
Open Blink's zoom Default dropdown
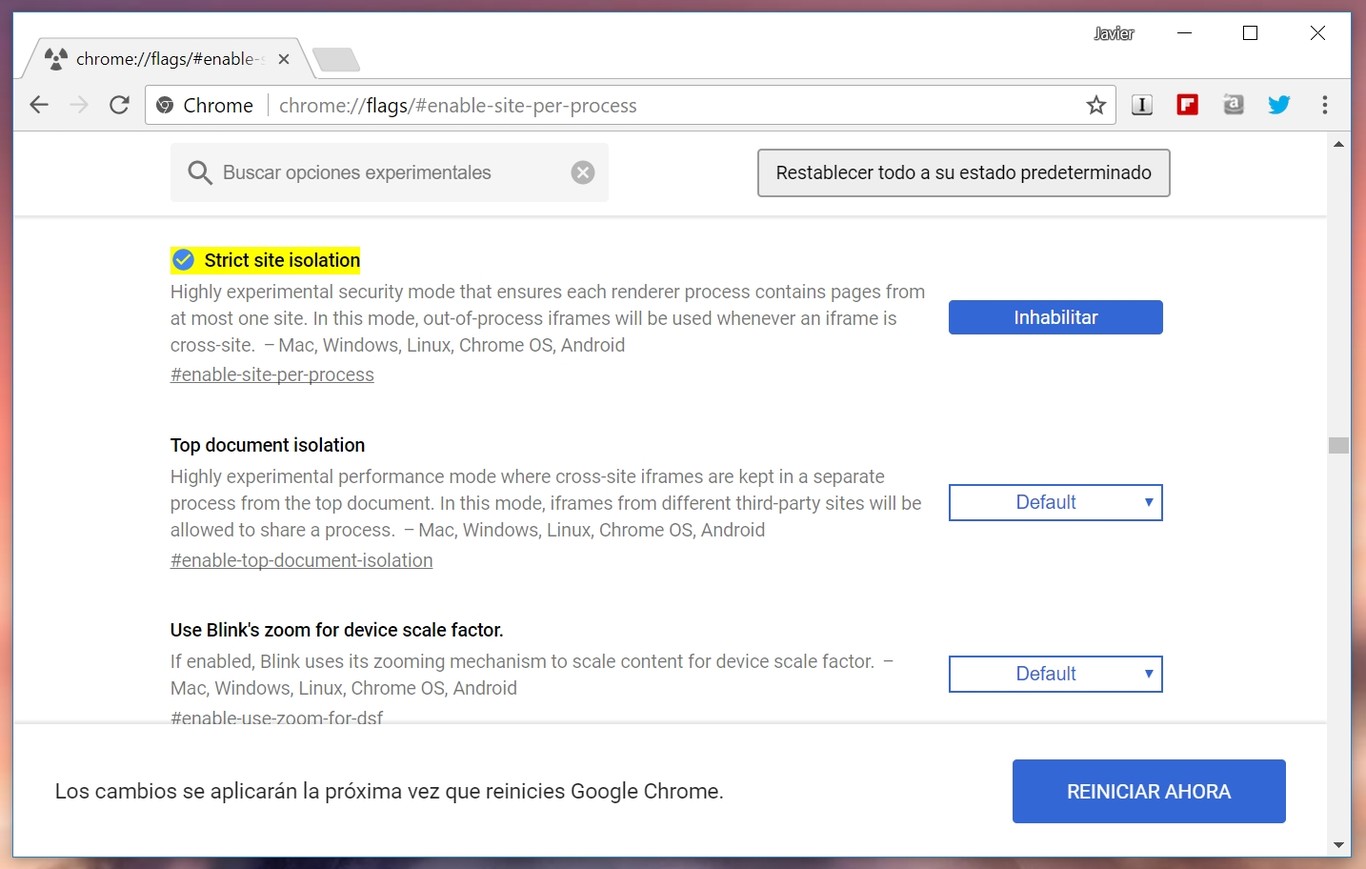point(1055,673)
